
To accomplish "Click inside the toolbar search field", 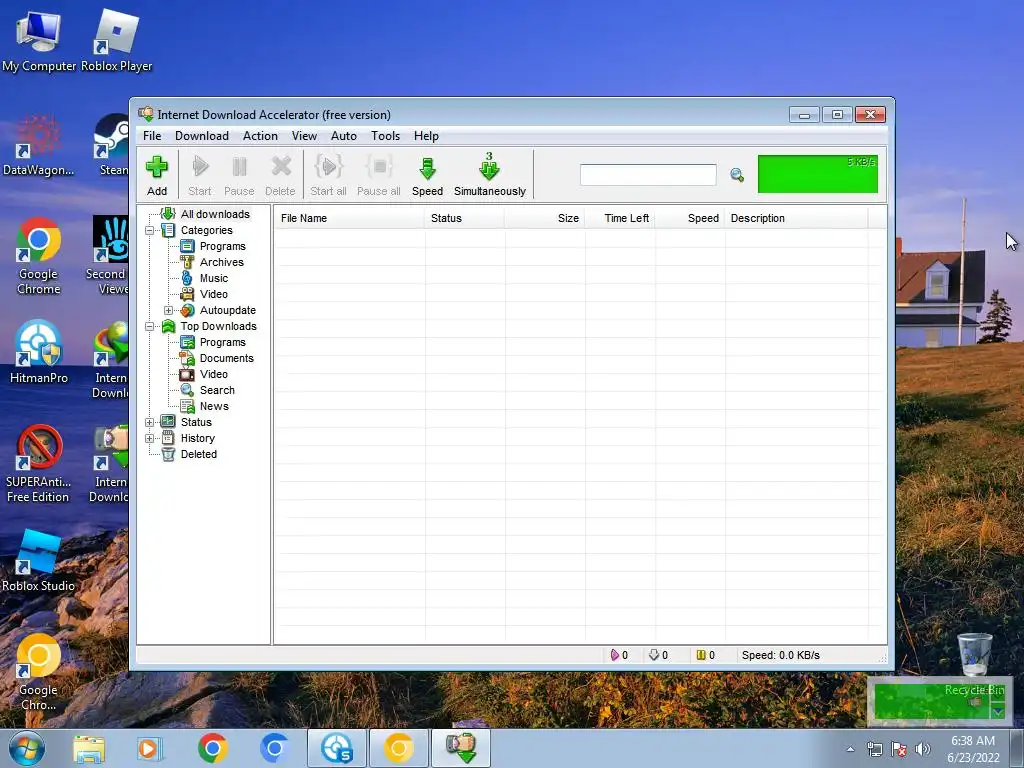I will coord(648,174).
